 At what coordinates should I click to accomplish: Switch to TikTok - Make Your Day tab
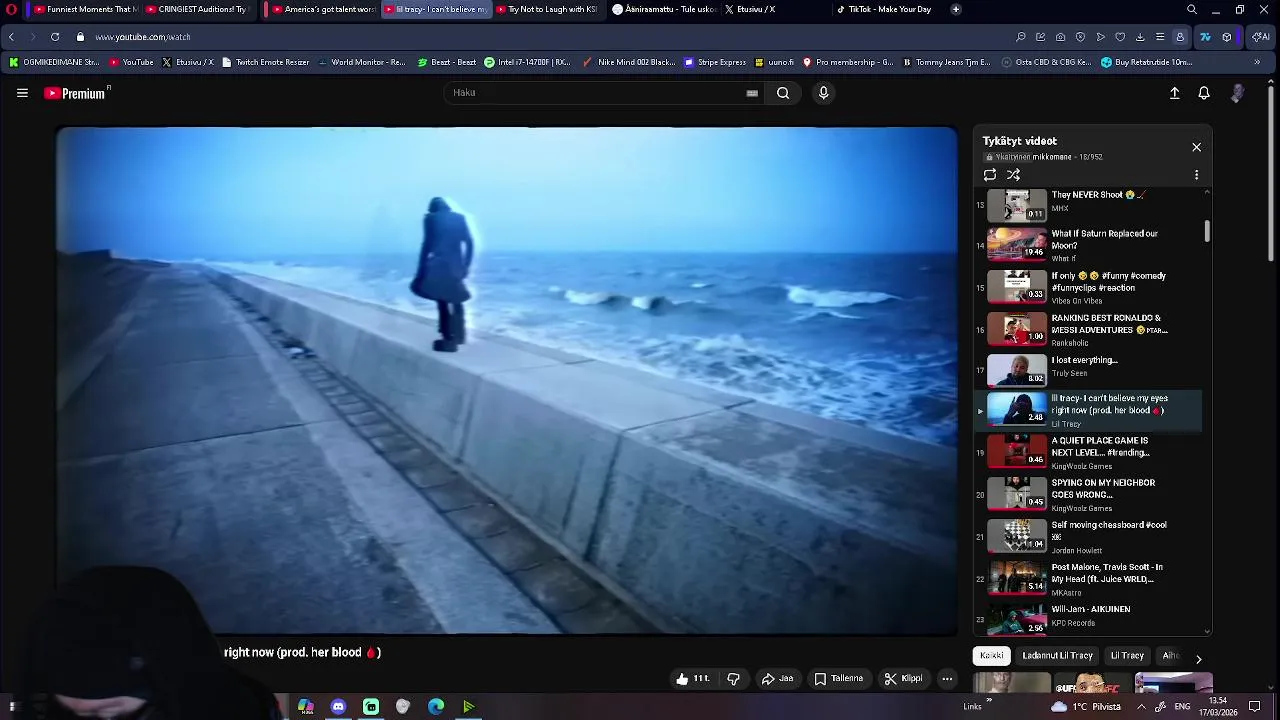(884, 9)
